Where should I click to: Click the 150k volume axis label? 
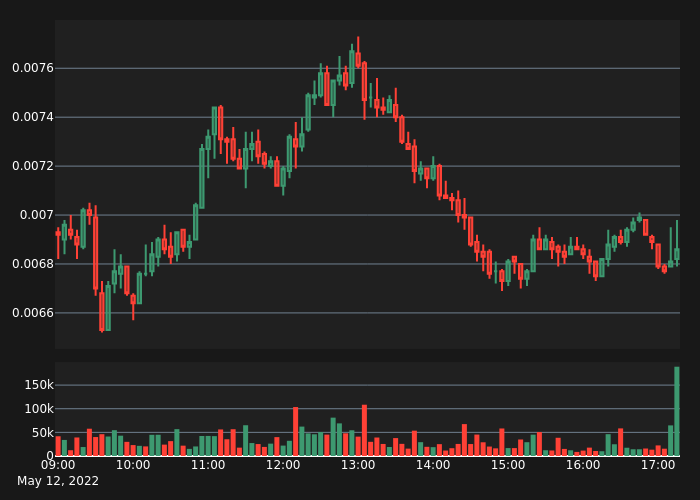(39, 385)
